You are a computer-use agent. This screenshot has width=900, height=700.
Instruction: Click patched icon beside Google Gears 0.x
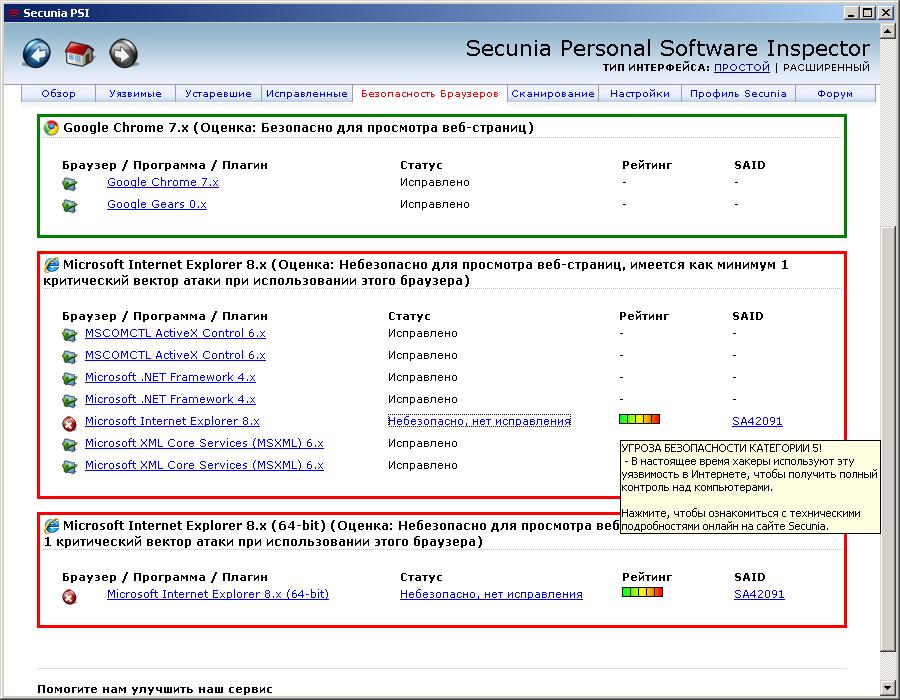coord(69,205)
